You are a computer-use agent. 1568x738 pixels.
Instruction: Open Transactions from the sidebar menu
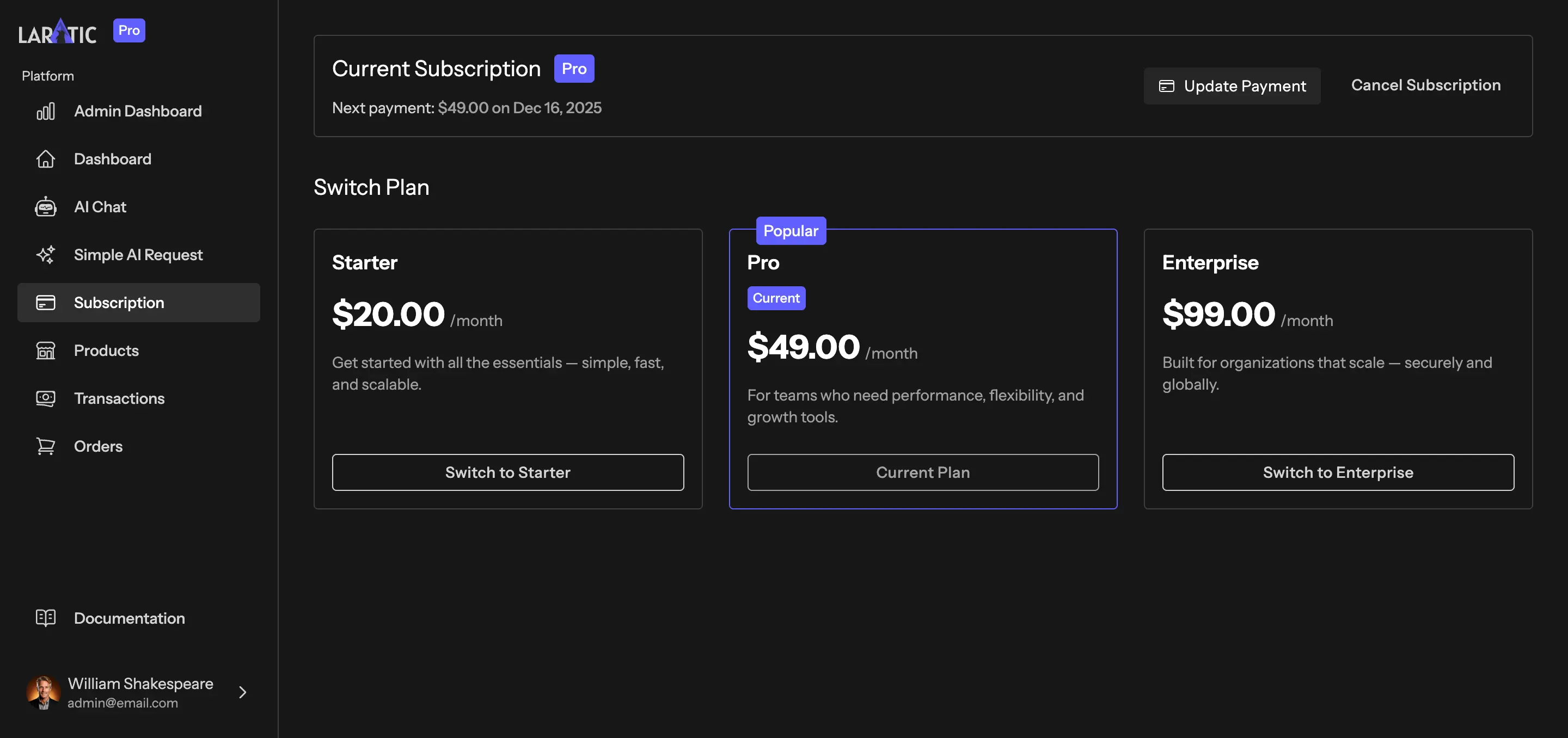click(119, 398)
